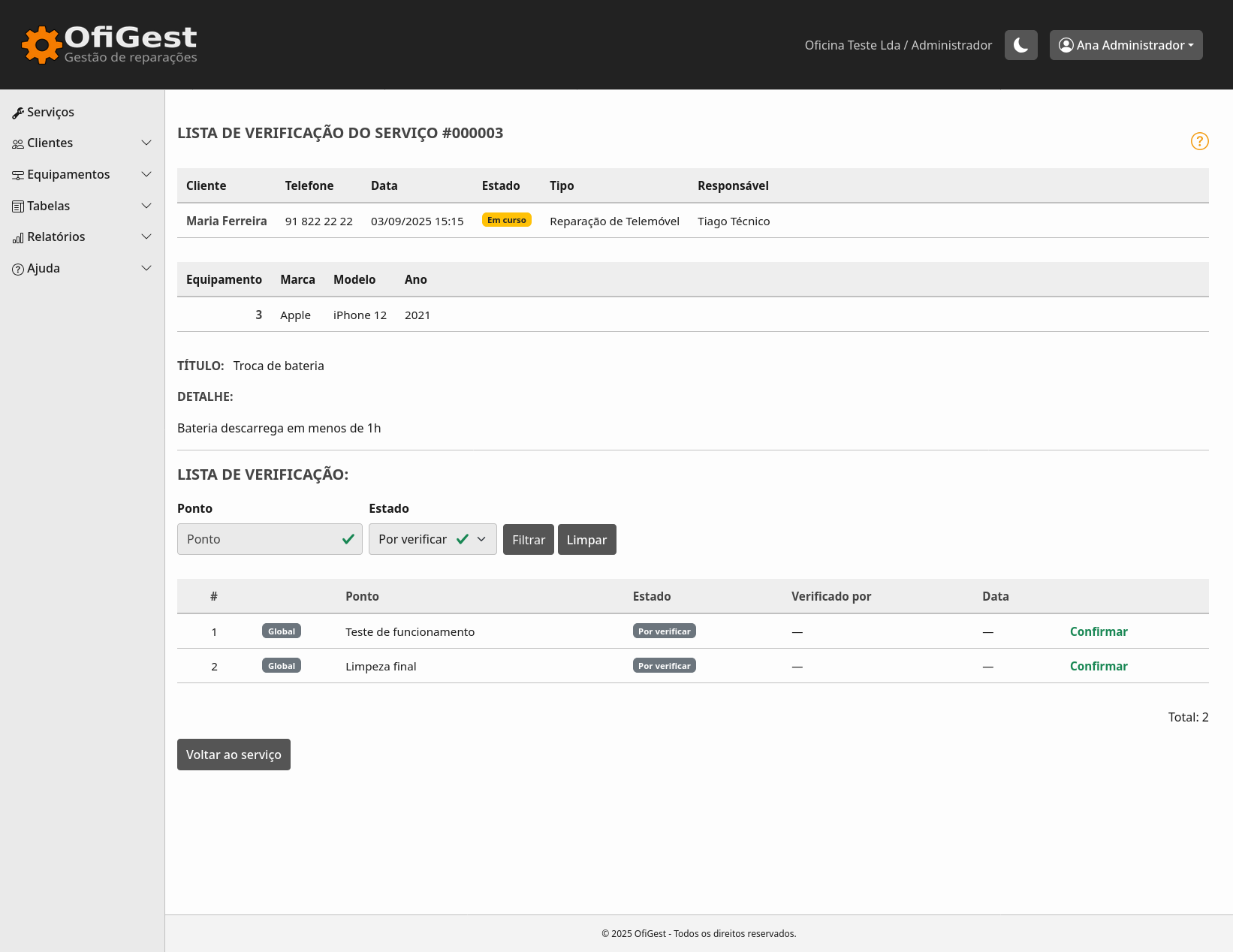1233x952 pixels.
Task: Open the Ana Administrador user menu
Action: pyautogui.click(x=1126, y=45)
